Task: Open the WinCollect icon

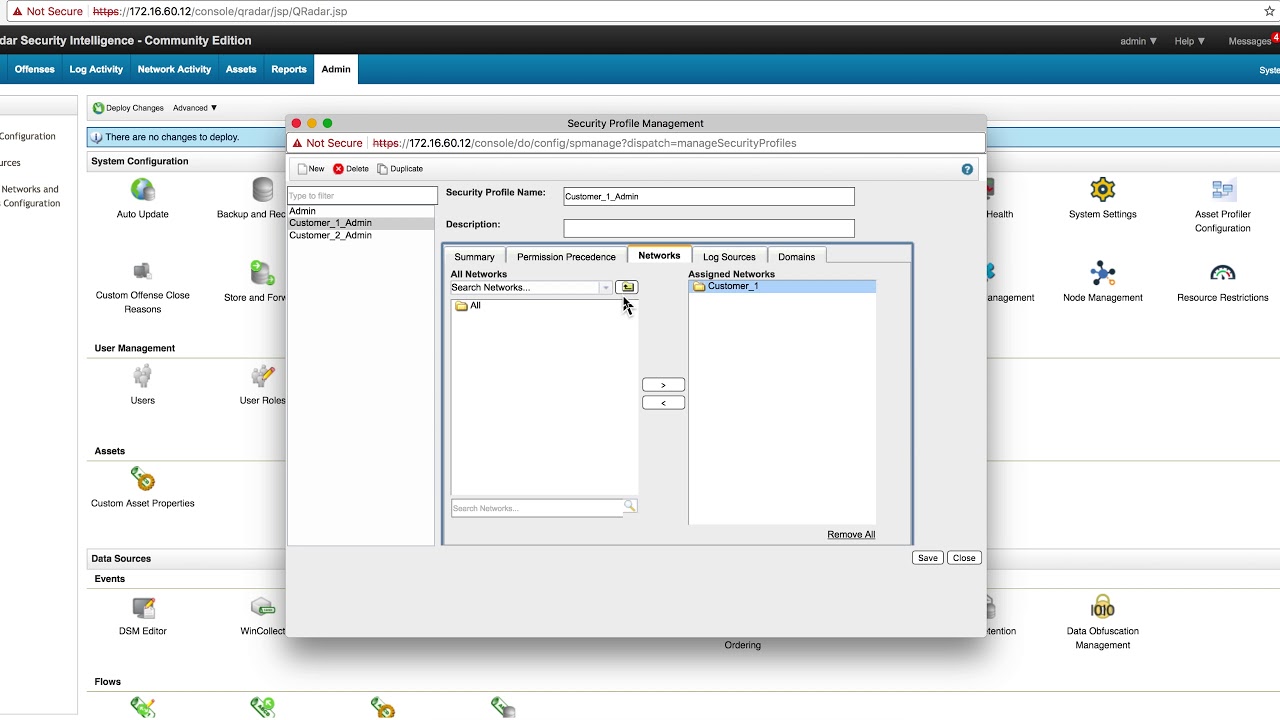Action: pyautogui.click(x=263, y=607)
